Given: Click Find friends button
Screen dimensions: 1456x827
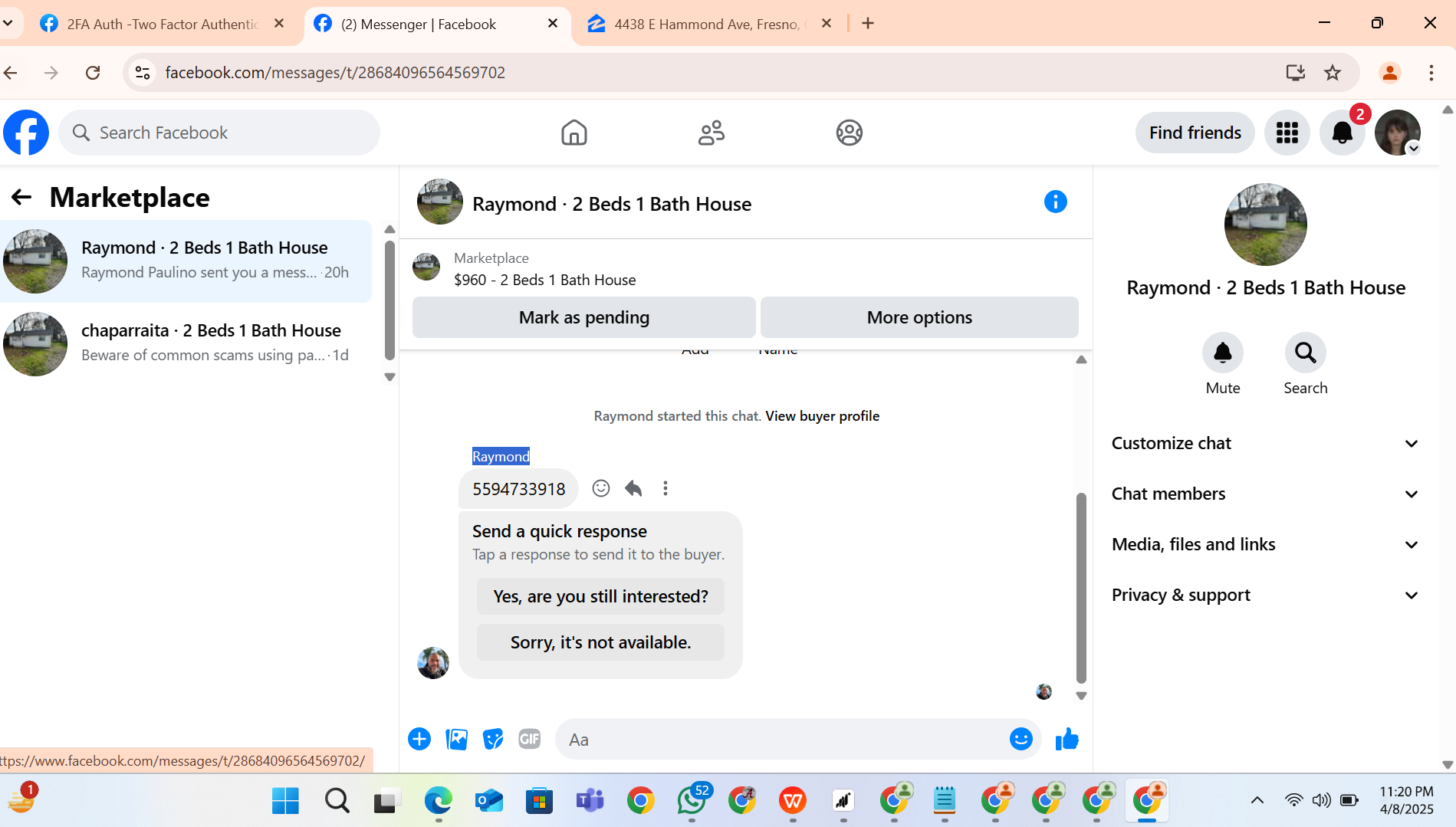Looking at the screenshot, I should coord(1195,133).
